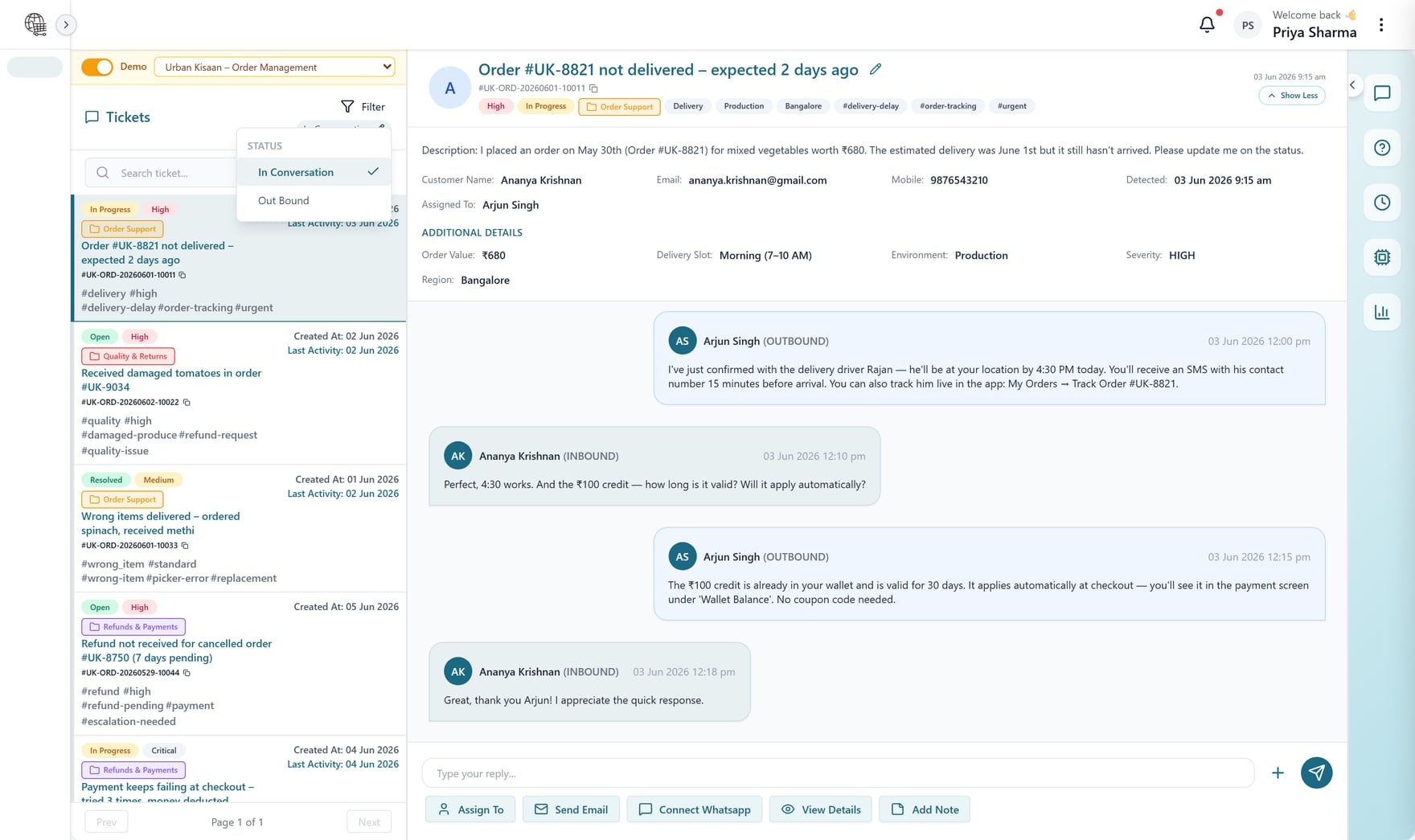Click the Connect Whatsapp button
The height and width of the screenshot is (840, 1415).
695,809
